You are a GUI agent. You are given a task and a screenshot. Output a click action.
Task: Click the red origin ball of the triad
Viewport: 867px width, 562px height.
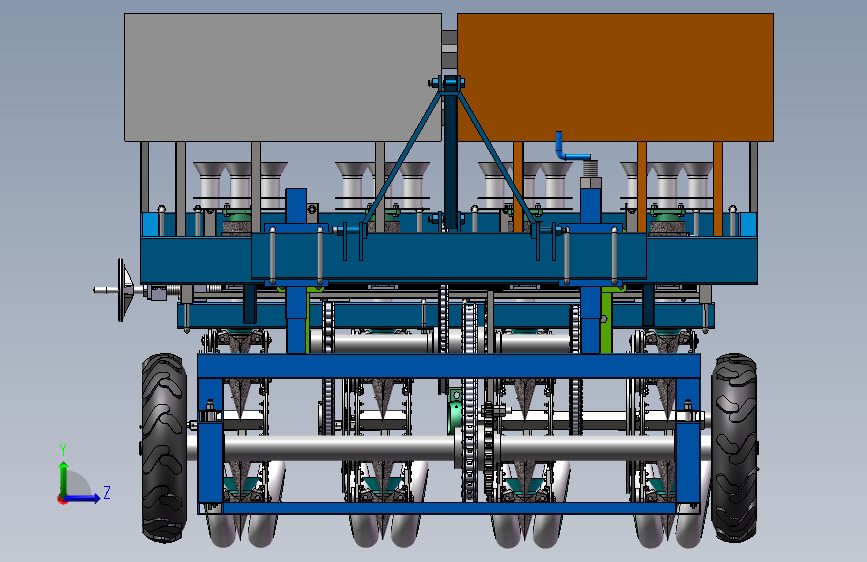click(x=61, y=499)
